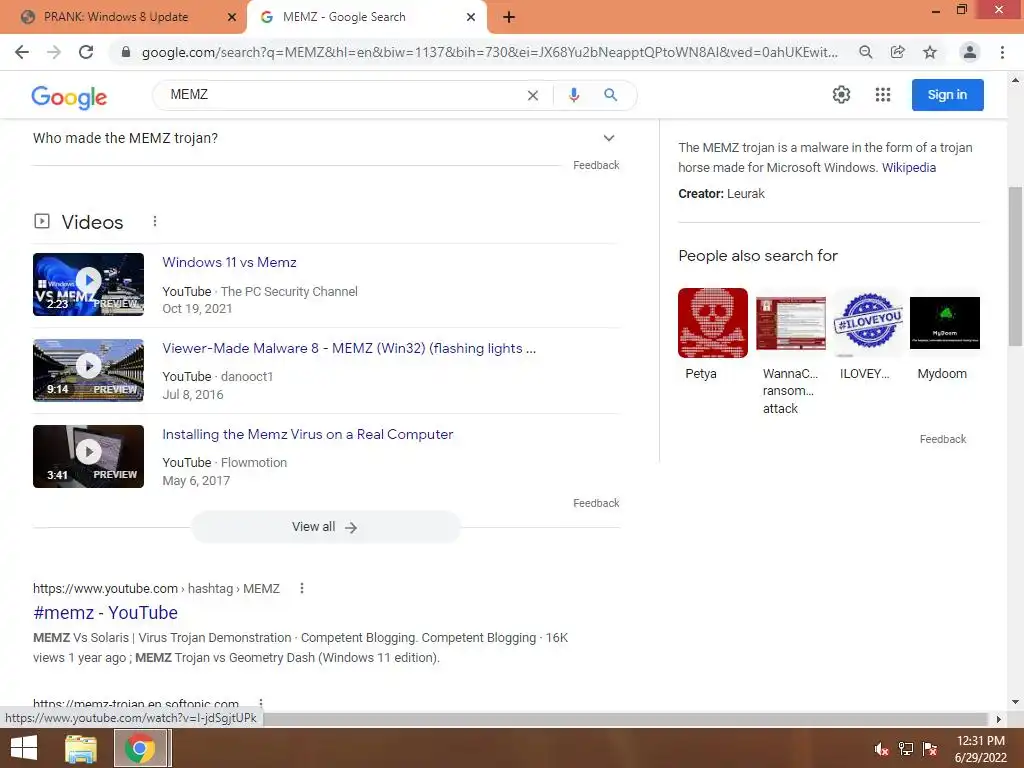Image resolution: width=1024 pixels, height=768 pixels.
Task: Bookmark this page with the star
Action: (x=930, y=52)
